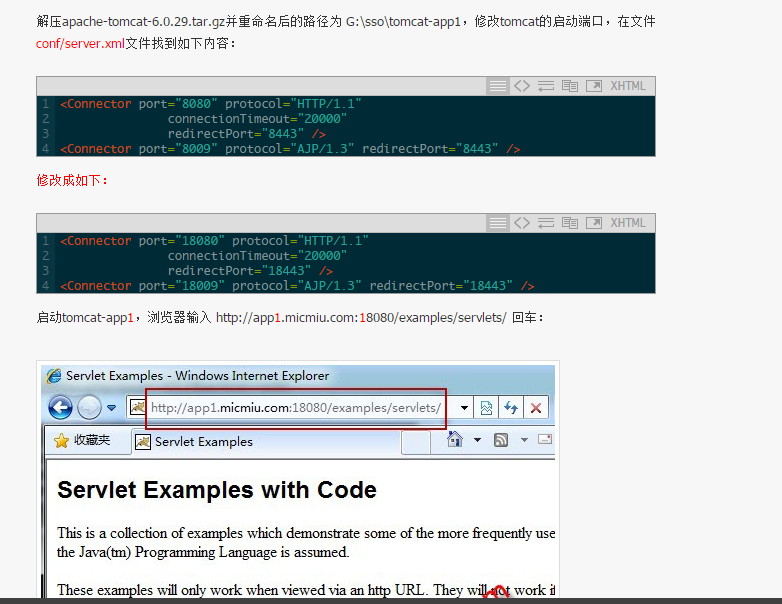Toggle line numbers on the first code block
The image size is (782, 604).
[497, 86]
